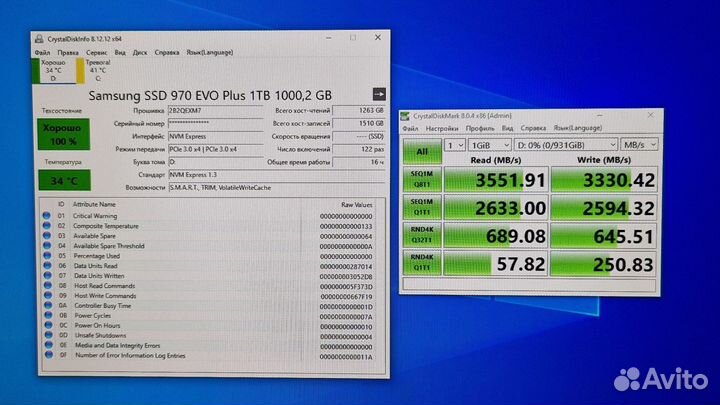Click the status icon for Controller Busy Time
720x405 pixels.
click(x=48, y=305)
